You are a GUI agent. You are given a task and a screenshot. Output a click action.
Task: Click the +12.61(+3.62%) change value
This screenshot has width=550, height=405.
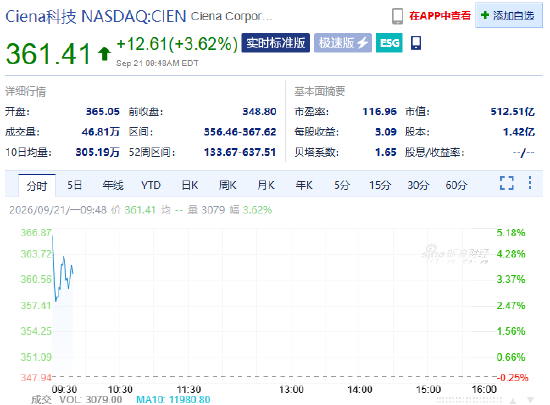coord(177,45)
